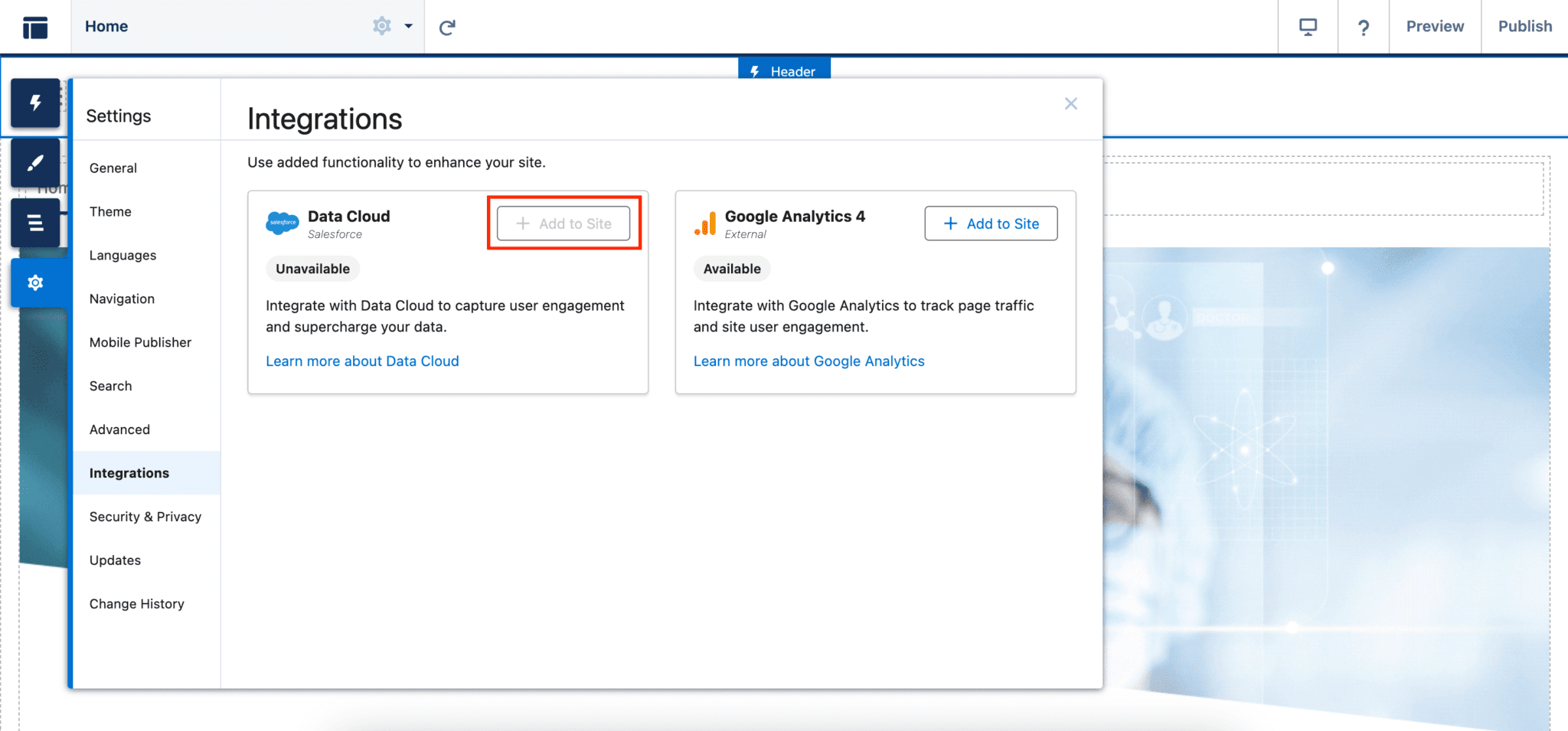Open the Security & Privacy settings section
This screenshot has height=731, width=1568.
click(x=145, y=517)
